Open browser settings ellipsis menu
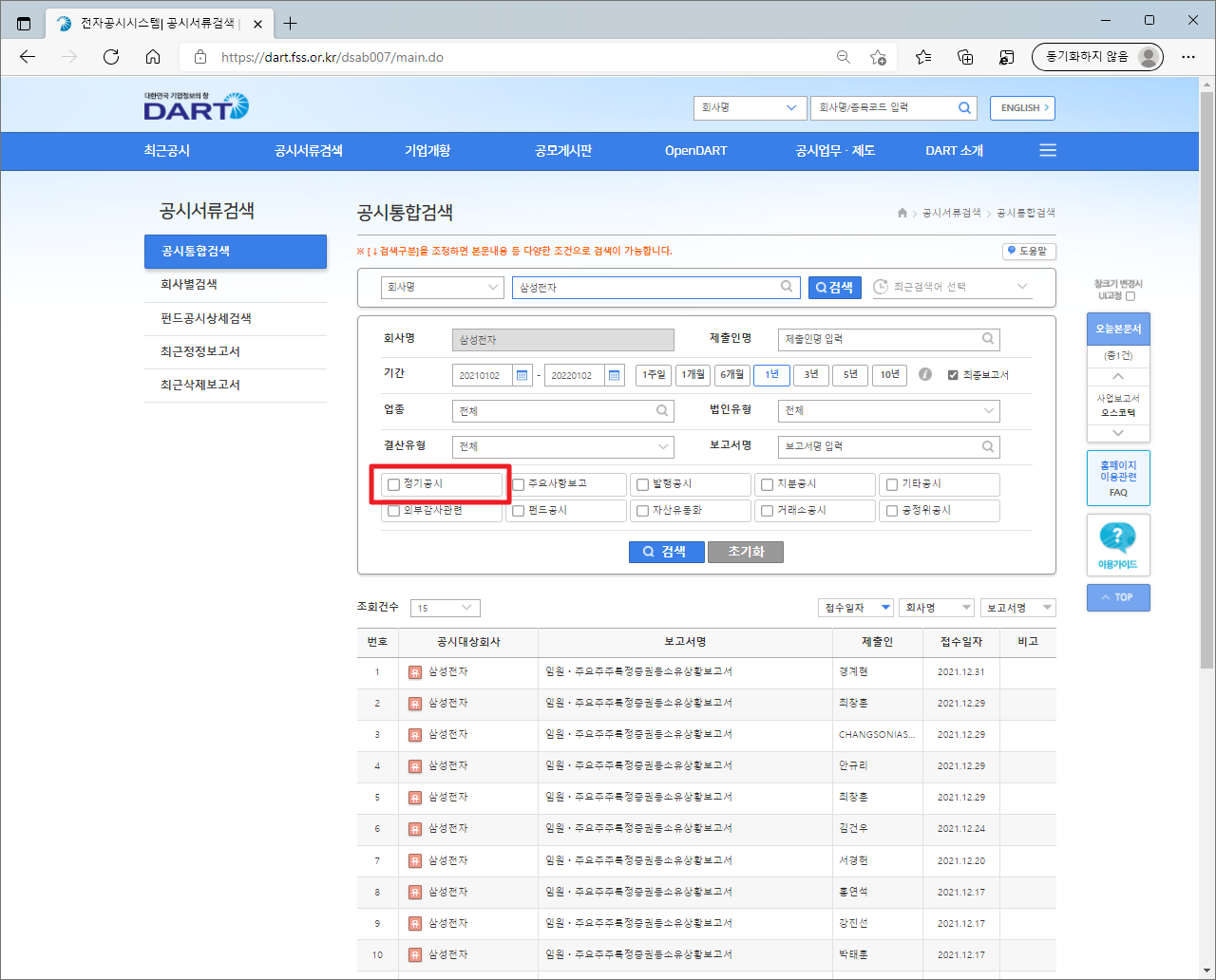Screen dimensions: 1216x980 1188,57
